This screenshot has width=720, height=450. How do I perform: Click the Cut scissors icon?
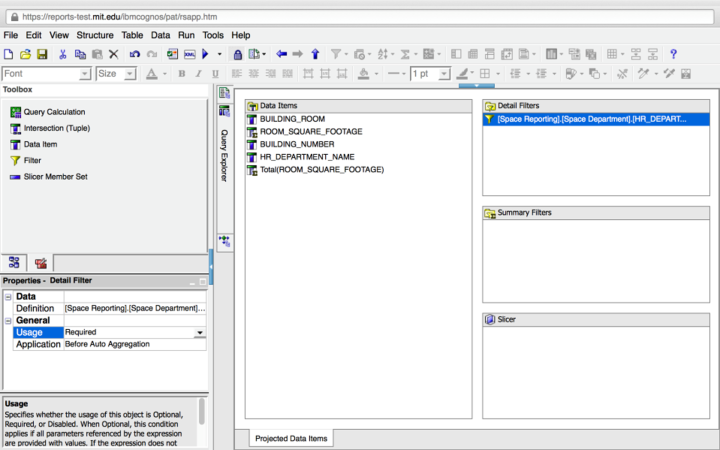pyautogui.click(x=62, y=54)
